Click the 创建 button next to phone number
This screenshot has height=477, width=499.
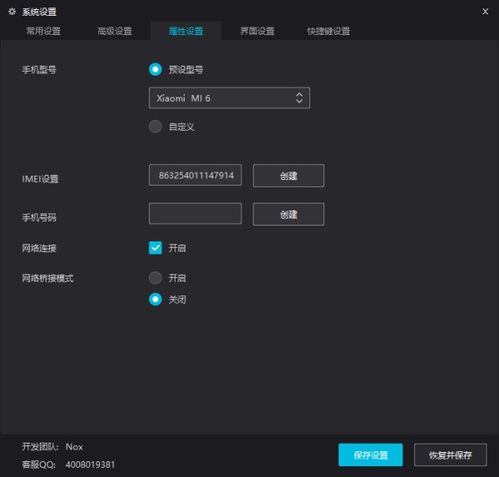pyautogui.click(x=288, y=214)
